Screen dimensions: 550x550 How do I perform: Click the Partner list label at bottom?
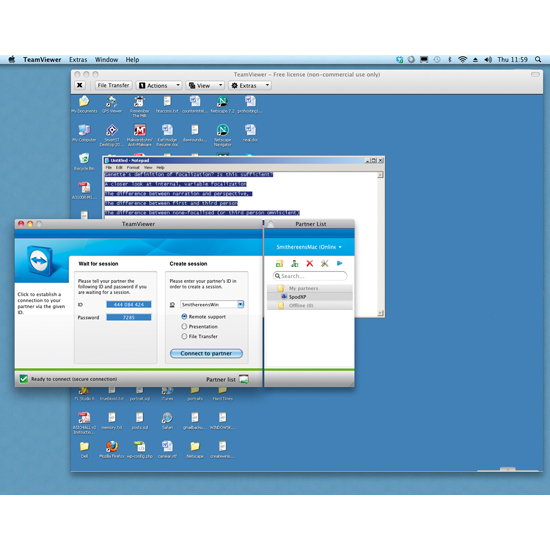(x=221, y=380)
